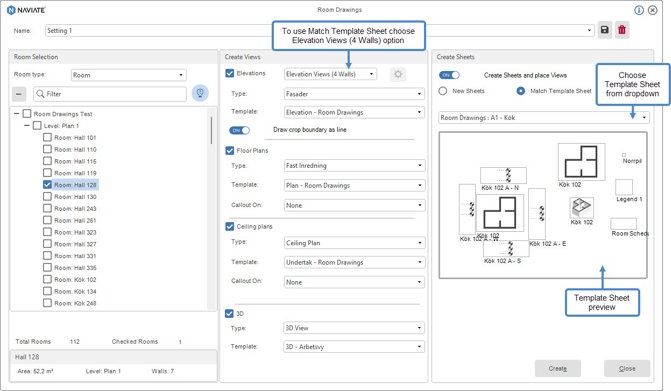The width and height of the screenshot is (671, 391).
Task: Toggle the 3D checkbox
Action: click(x=229, y=313)
